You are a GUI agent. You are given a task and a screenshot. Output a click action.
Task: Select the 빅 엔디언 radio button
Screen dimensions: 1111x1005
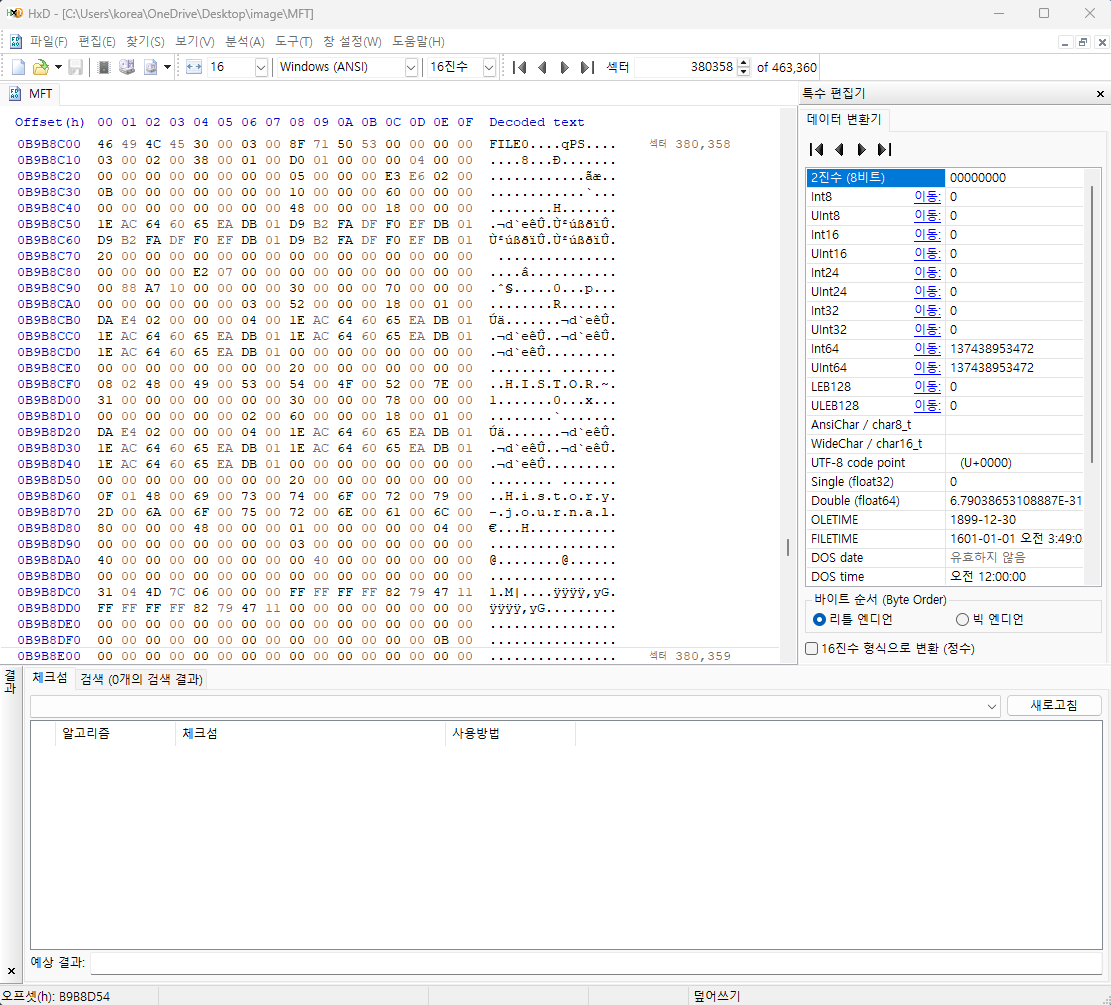click(962, 619)
